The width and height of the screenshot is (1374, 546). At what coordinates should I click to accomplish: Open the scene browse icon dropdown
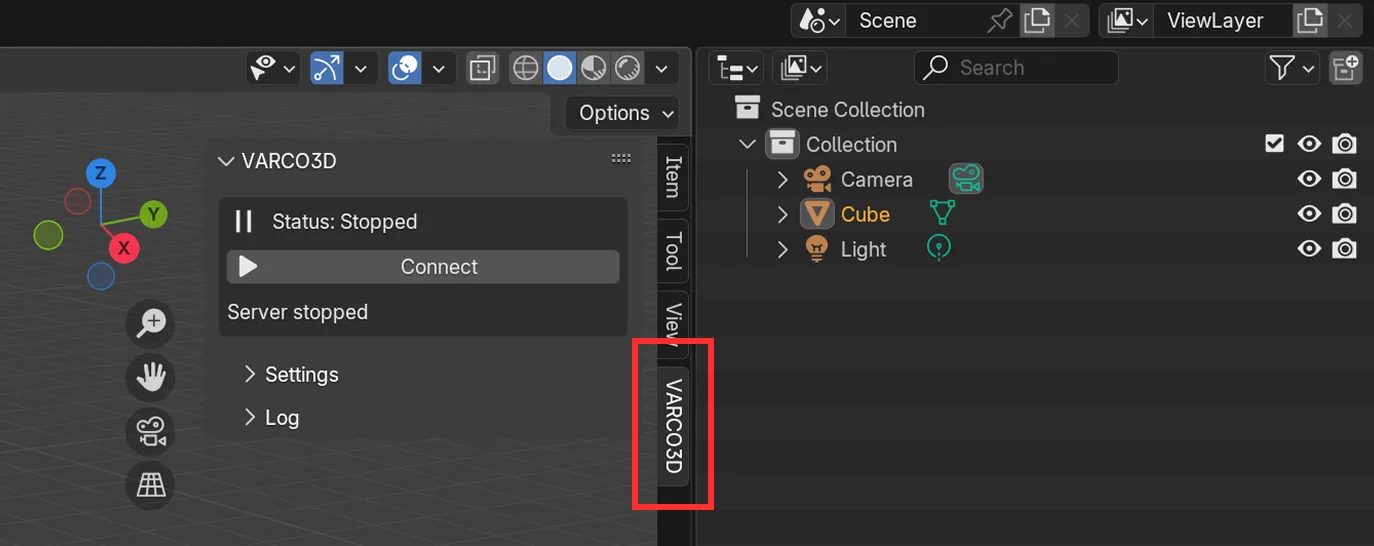(x=818, y=21)
